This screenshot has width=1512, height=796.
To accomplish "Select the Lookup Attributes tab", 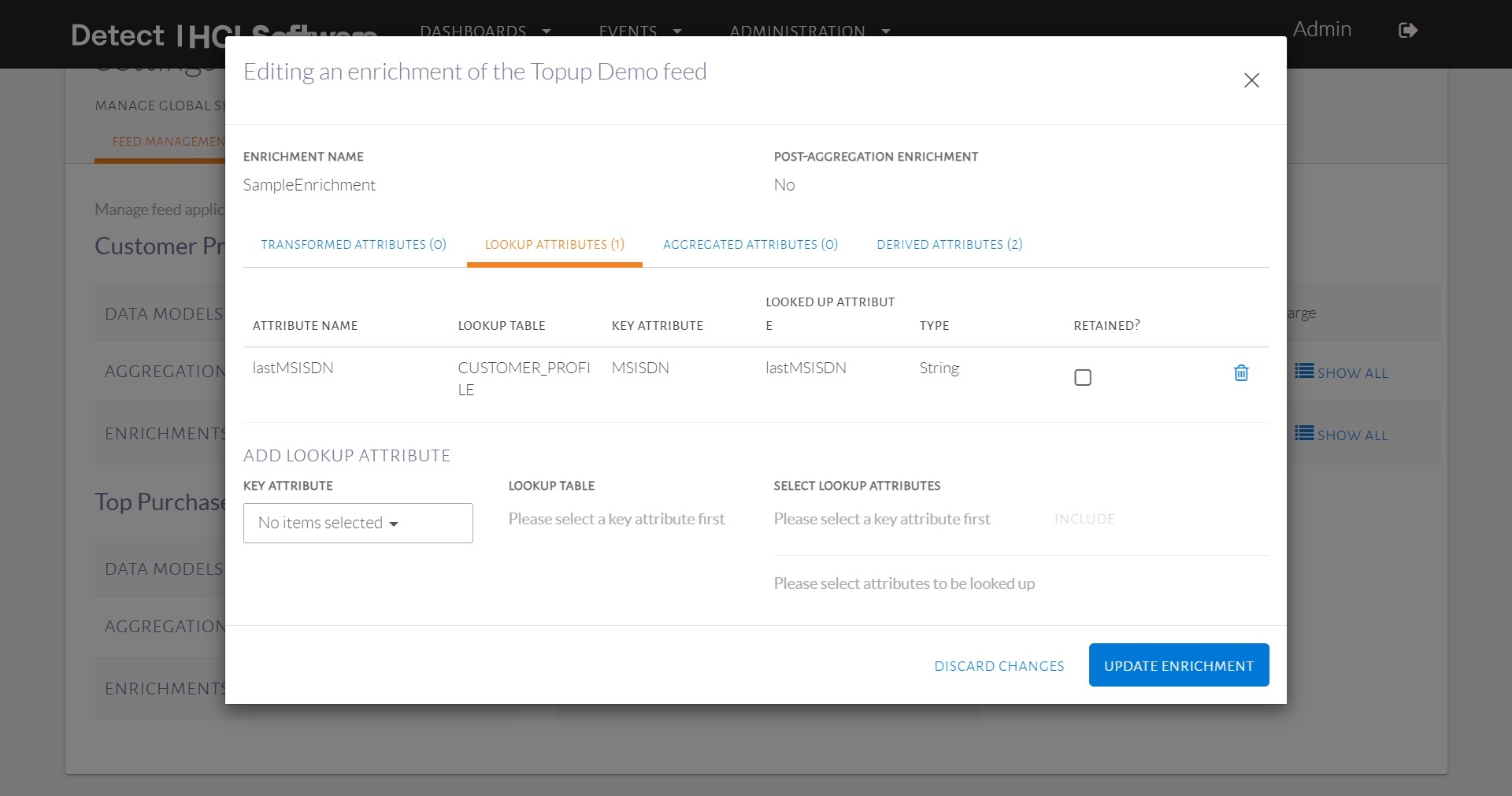I will click(554, 245).
